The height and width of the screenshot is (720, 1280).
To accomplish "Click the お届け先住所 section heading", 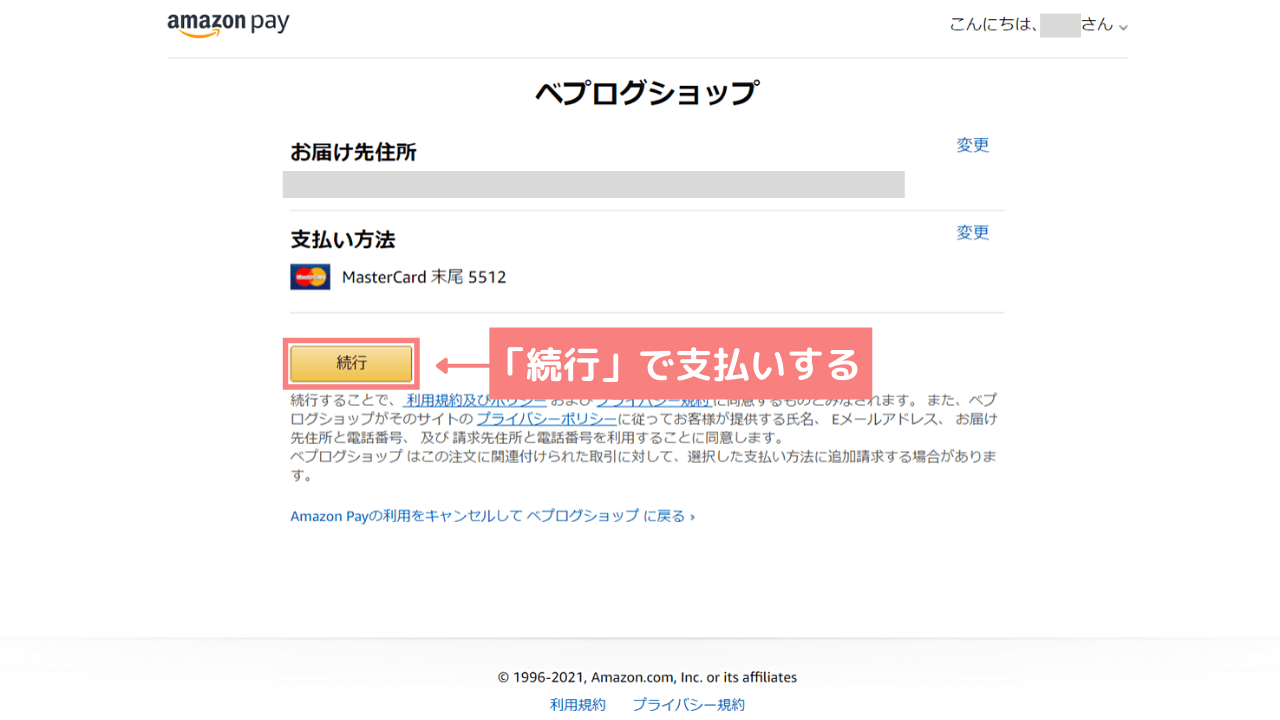I will [x=353, y=152].
